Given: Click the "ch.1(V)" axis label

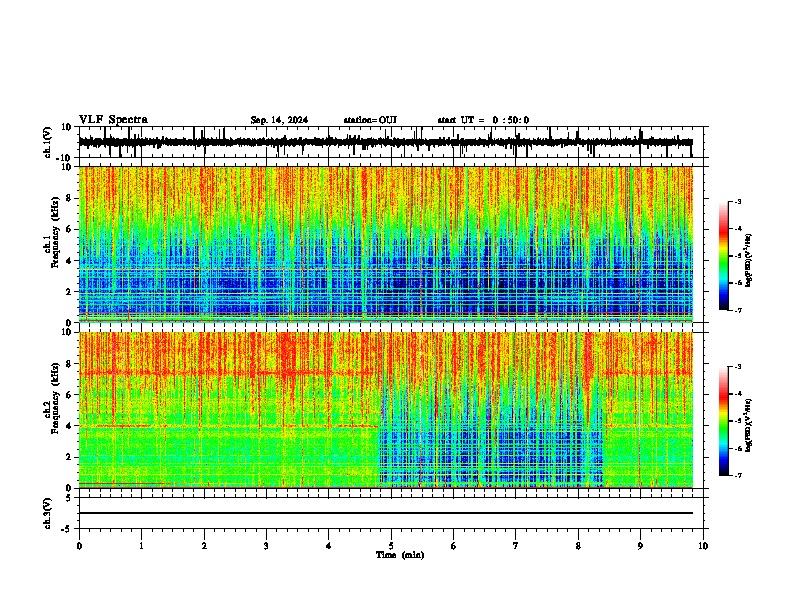Looking at the screenshot, I should point(48,142).
